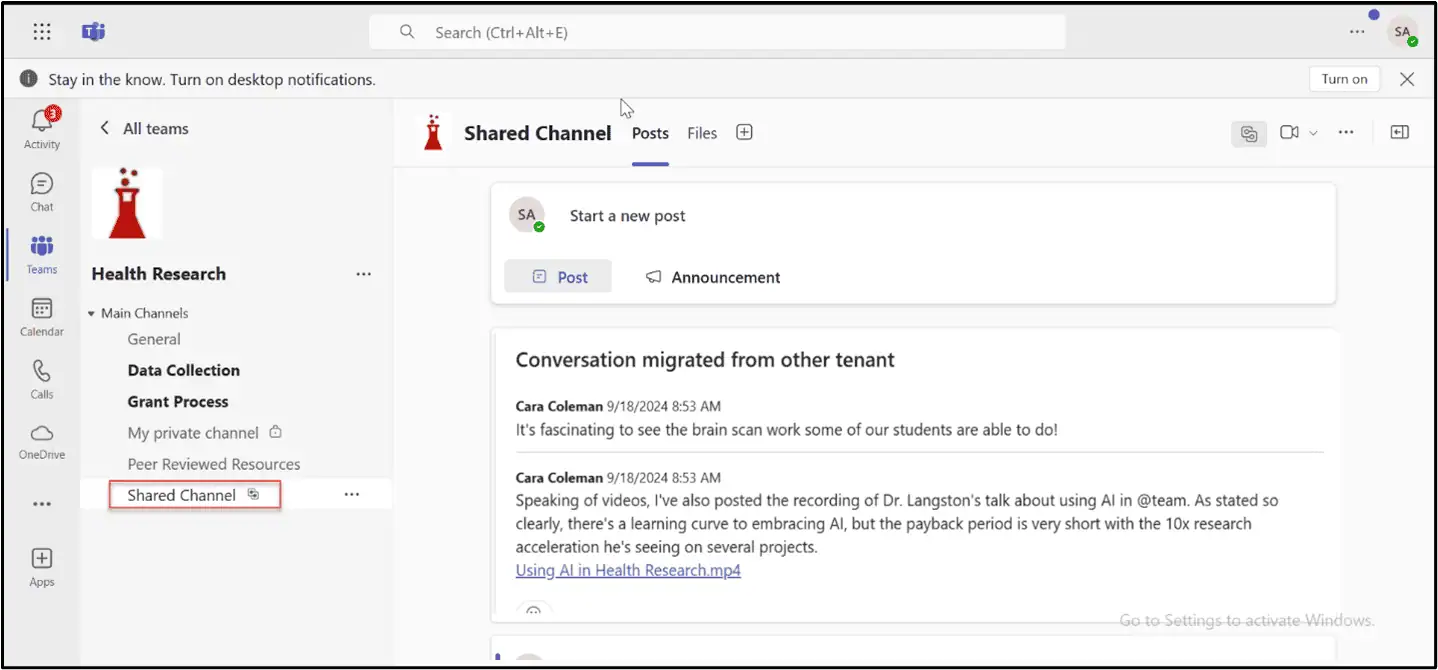This screenshot has width=1438, height=670.
Task: Click the Search bar at the top
Action: 715,32
